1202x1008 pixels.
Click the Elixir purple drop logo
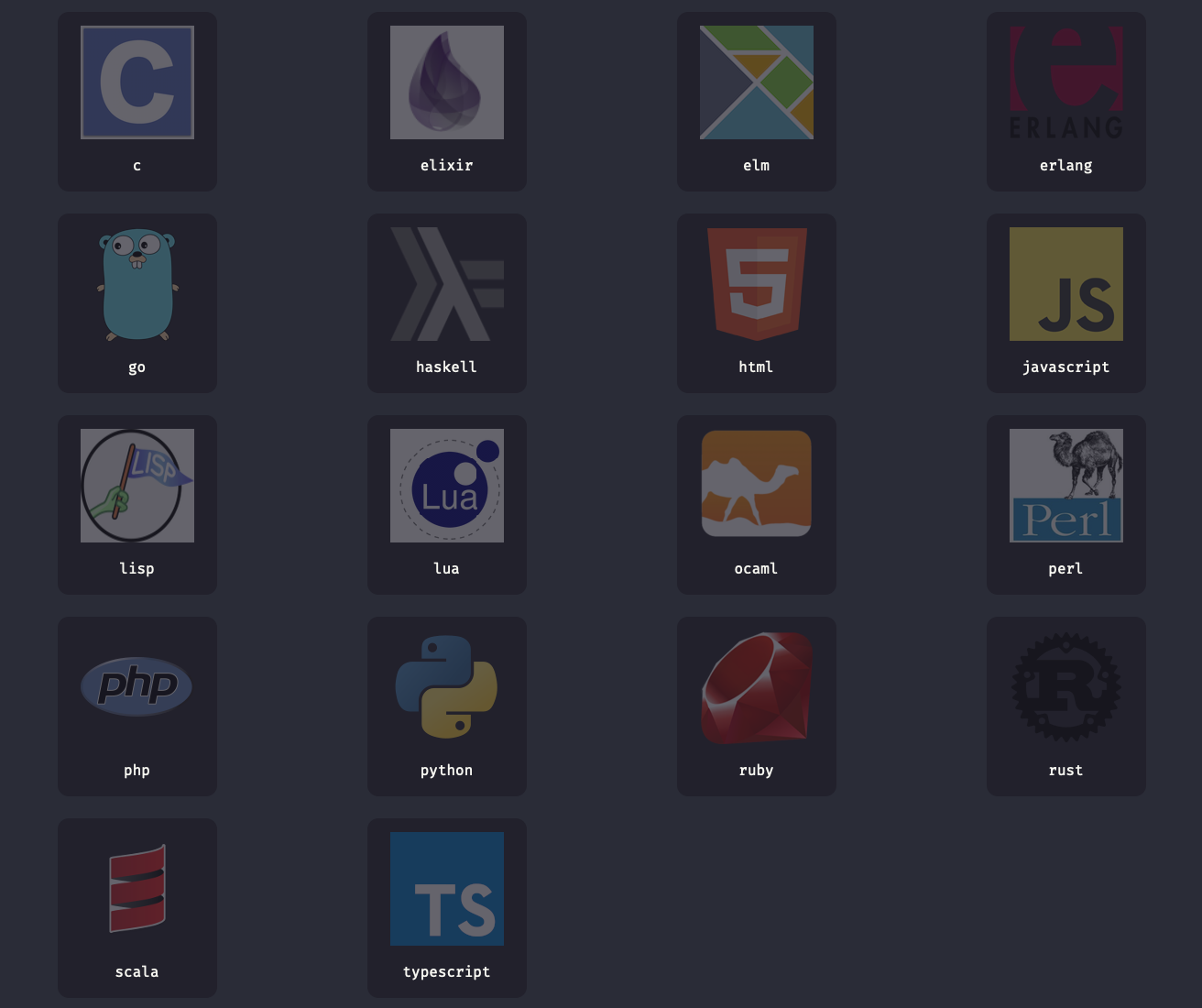click(447, 82)
